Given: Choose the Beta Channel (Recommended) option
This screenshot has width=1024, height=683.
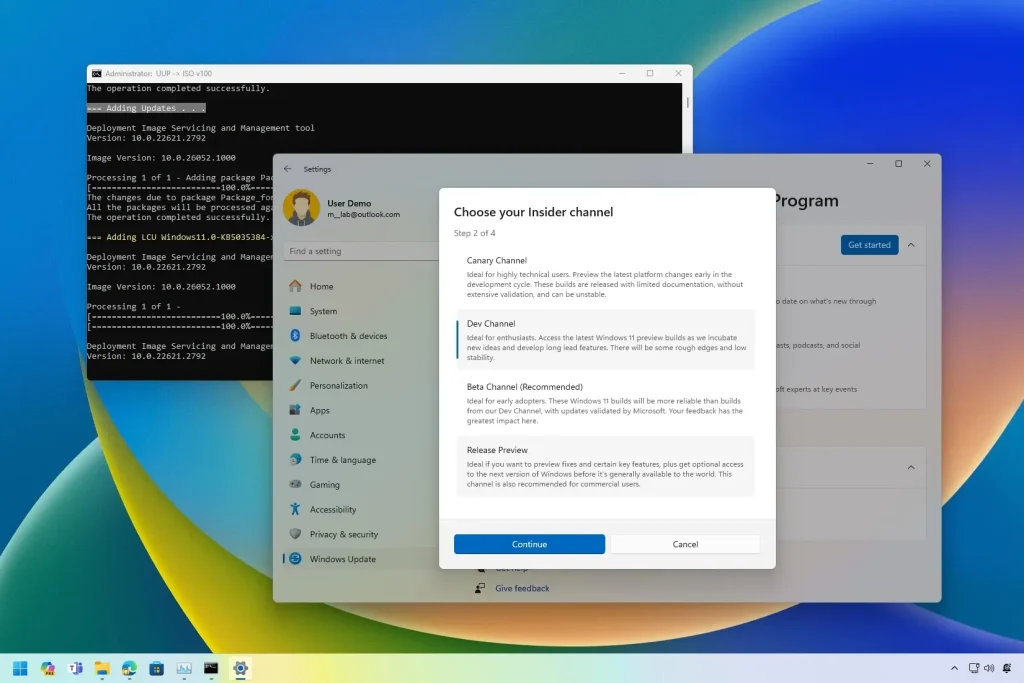Looking at the screenshot, I should coord(605,399).
